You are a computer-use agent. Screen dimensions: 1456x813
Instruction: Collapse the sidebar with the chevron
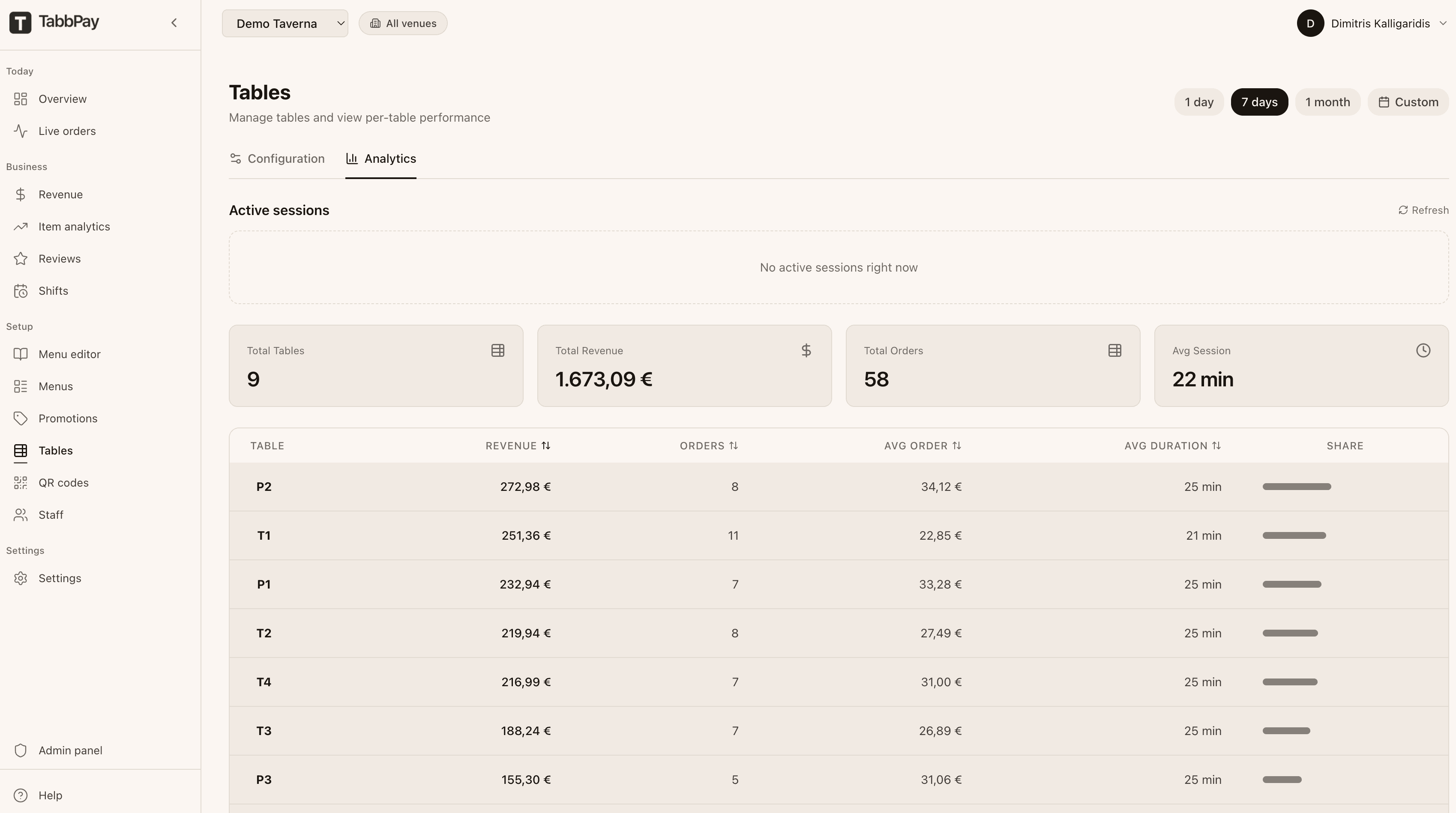[x=174, y=23]
